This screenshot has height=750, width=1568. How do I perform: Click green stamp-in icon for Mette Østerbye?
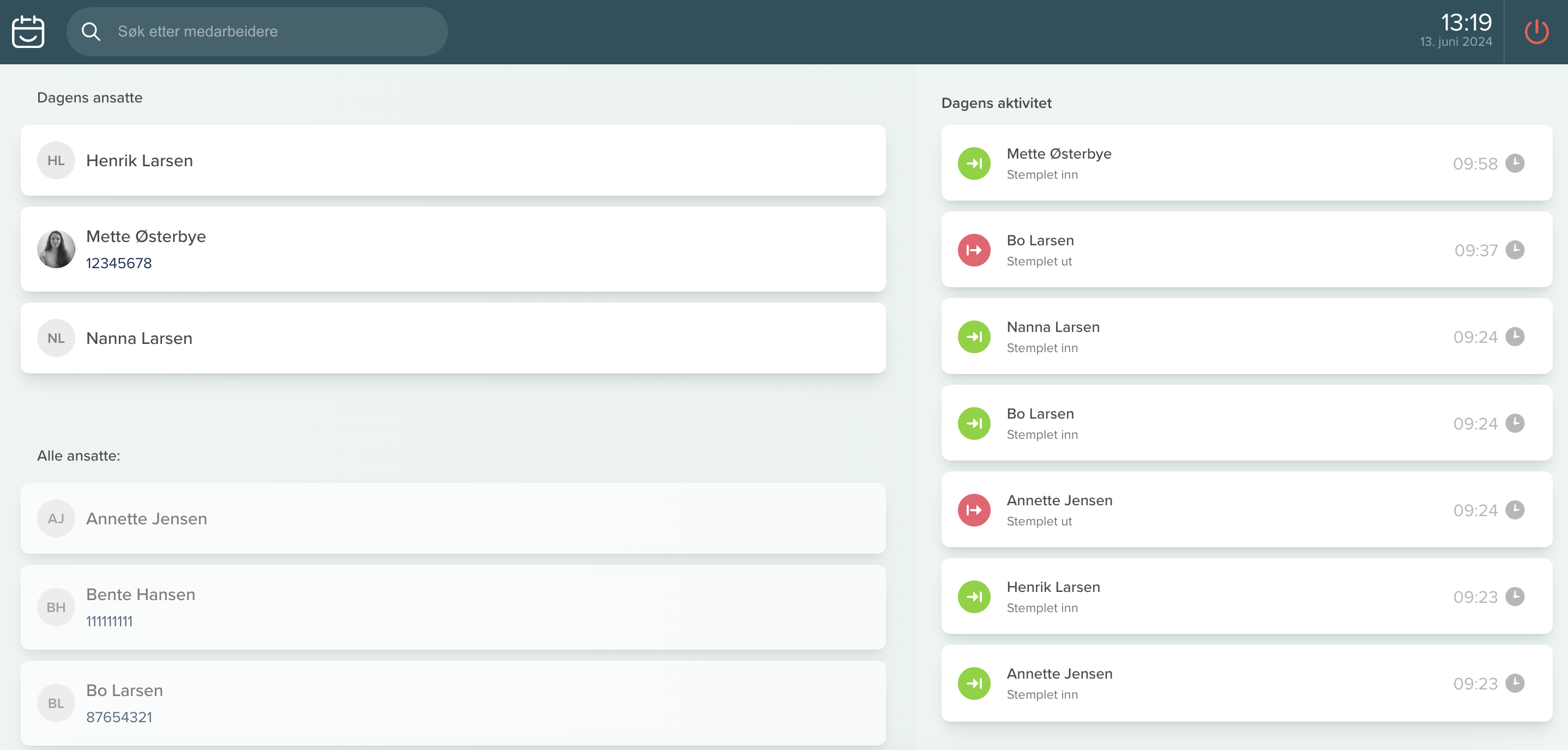point(974,163)
